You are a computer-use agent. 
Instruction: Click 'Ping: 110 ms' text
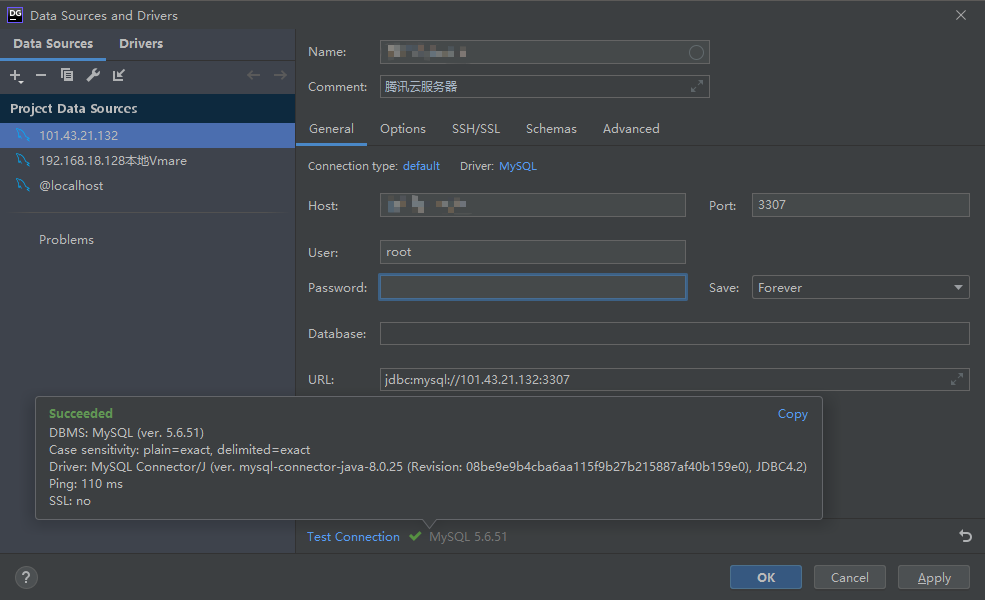tap(85, 484)
